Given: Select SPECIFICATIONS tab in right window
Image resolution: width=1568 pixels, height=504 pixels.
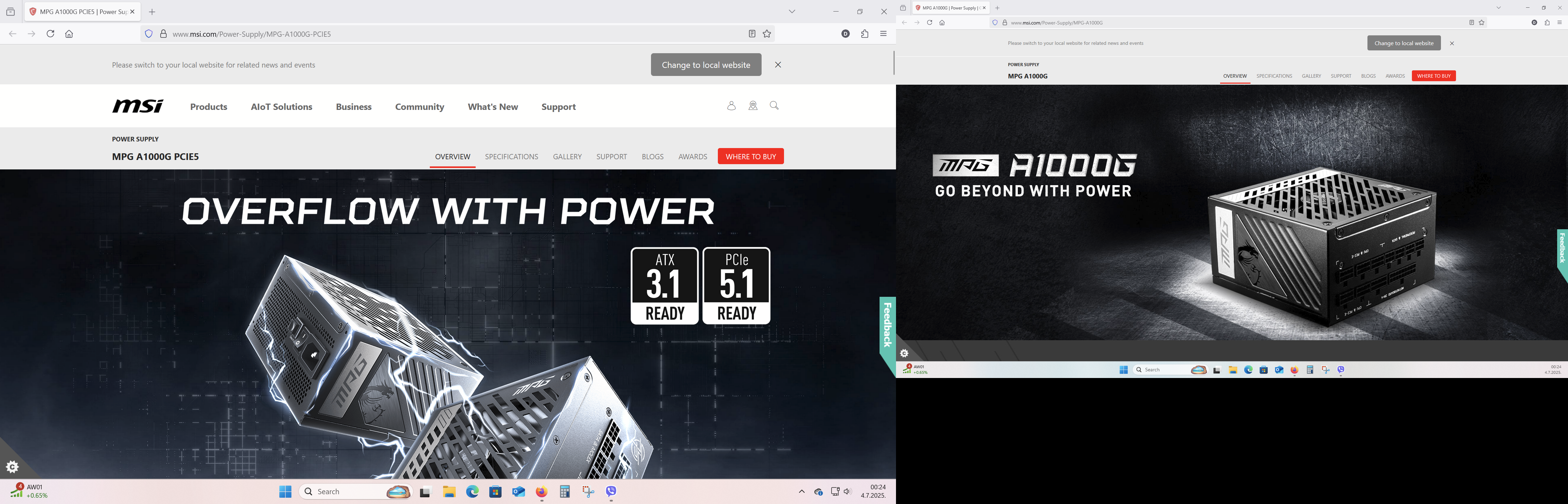Looking at the screenshot, I should (x=1274, y=76).
